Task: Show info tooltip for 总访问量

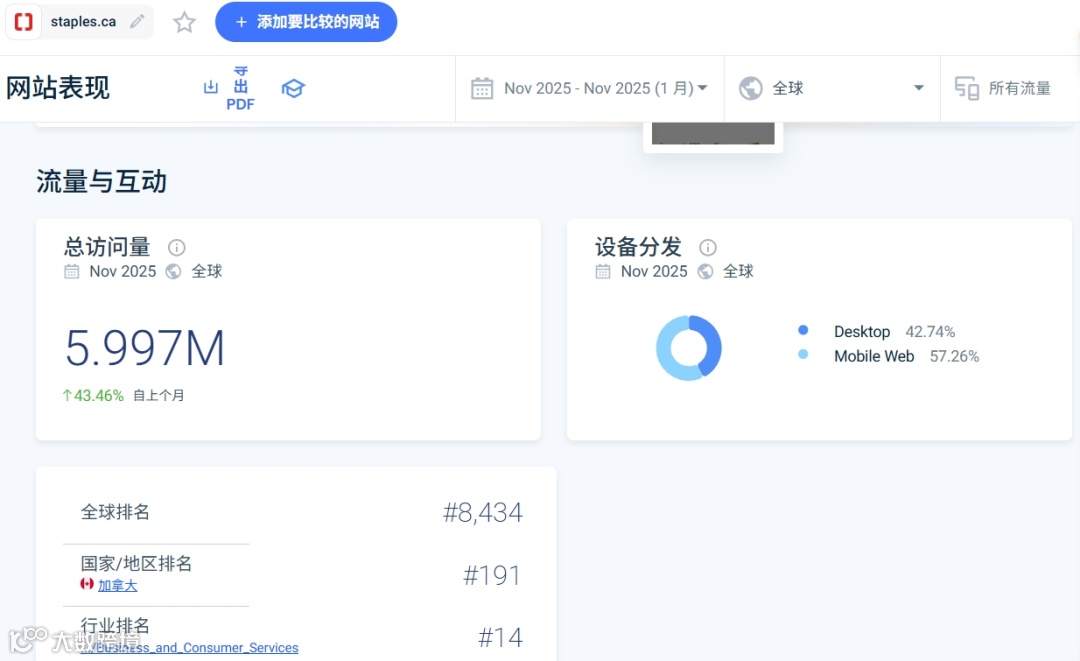Action: tap(176, 247)
